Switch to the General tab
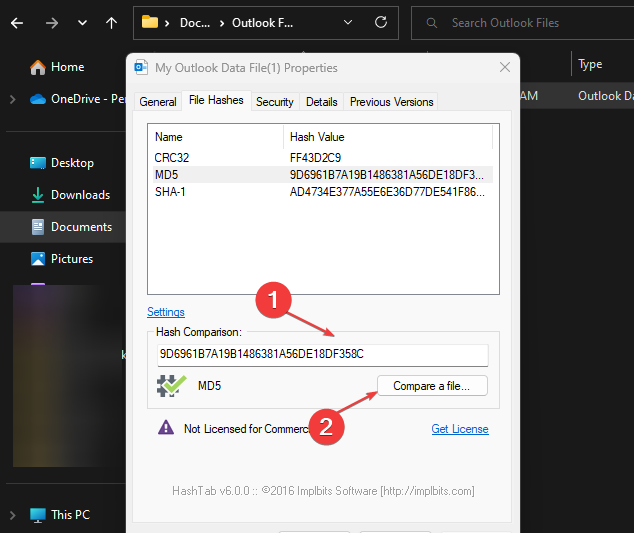The height and width of the screenshot is (533, 634). 158,102
